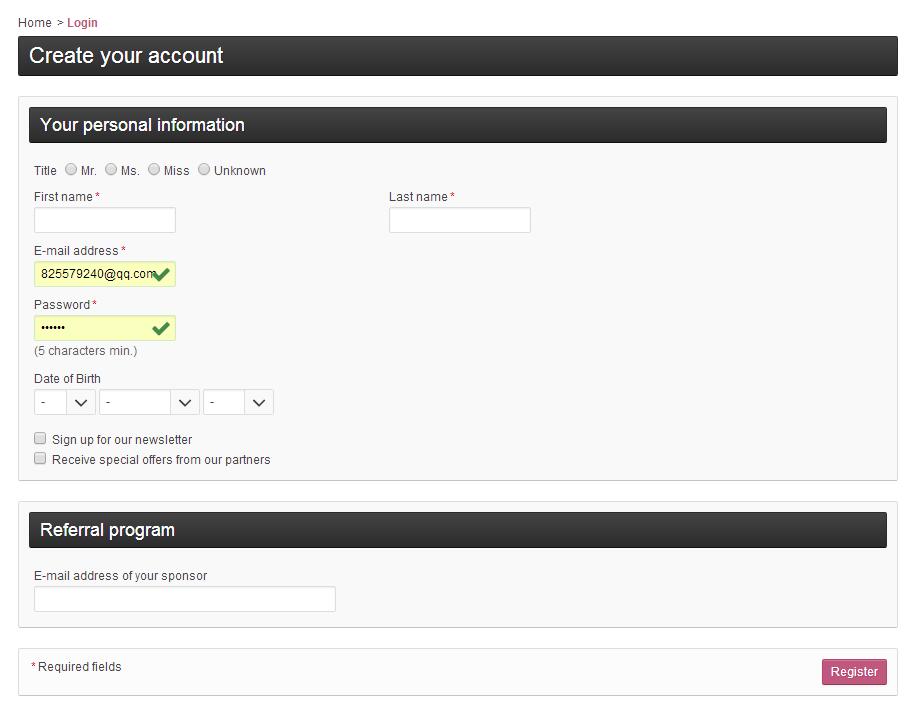Click the green checkmark in the e-mail field

click(161, 274)
